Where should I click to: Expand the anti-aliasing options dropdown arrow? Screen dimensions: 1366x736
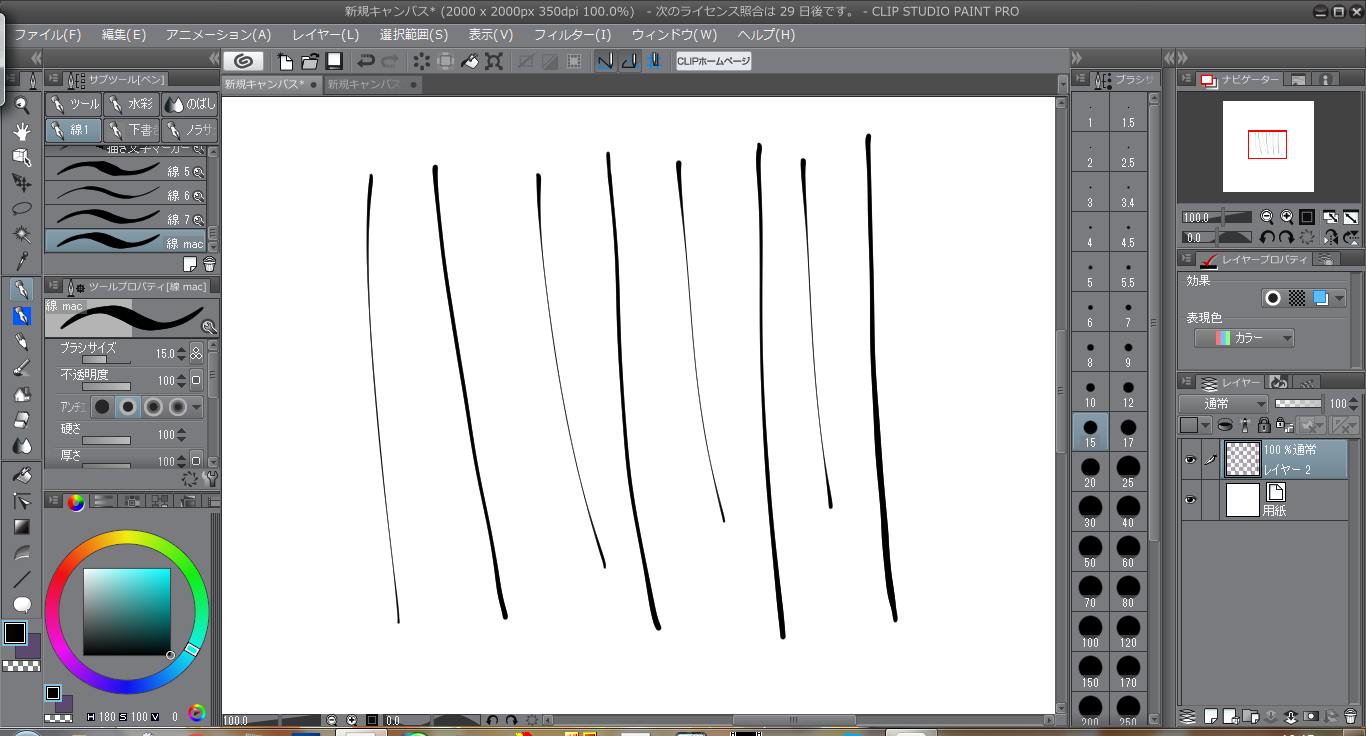[x=197, y=407]
